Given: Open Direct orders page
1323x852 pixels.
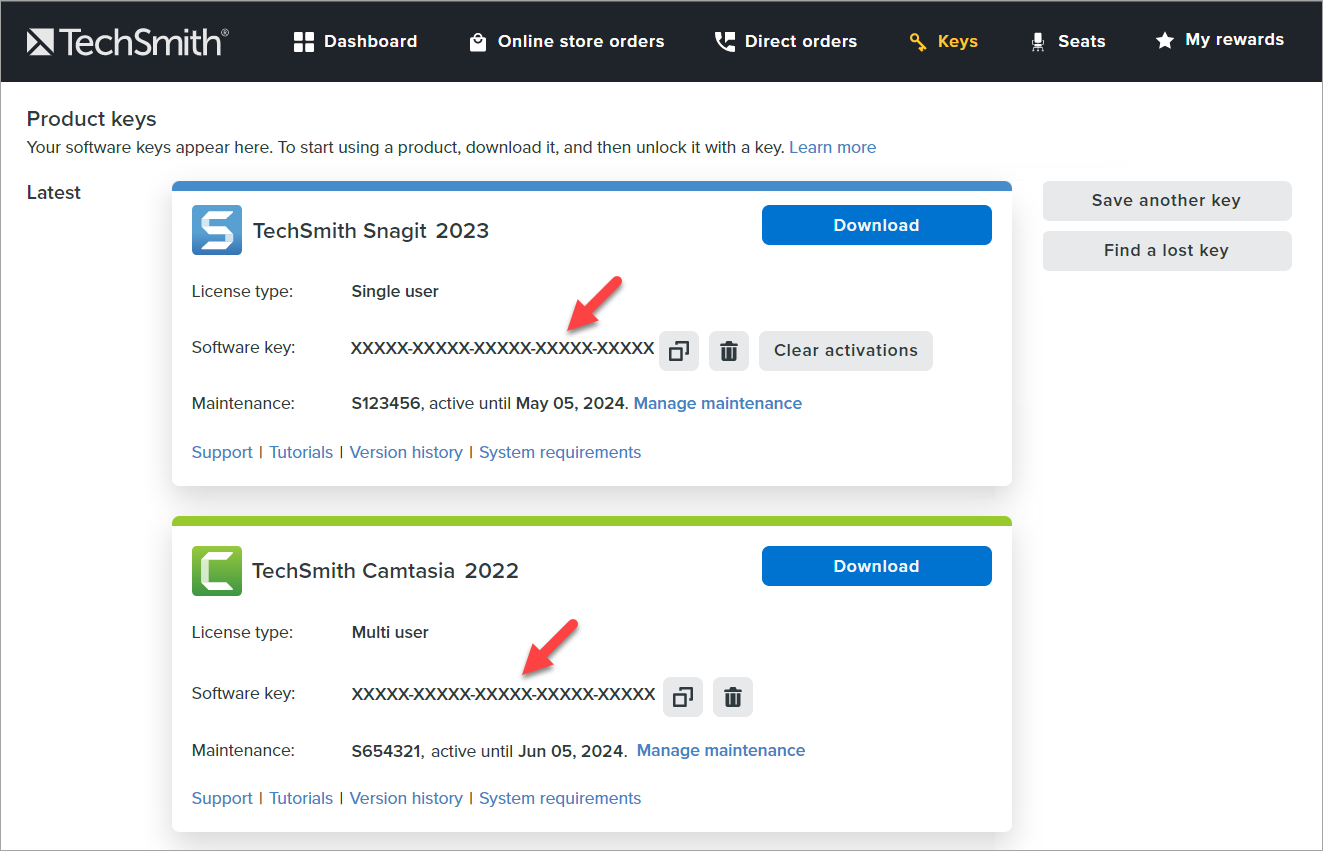Looking at the screenshot, I should pyautogui.click(x=785, y=41).
